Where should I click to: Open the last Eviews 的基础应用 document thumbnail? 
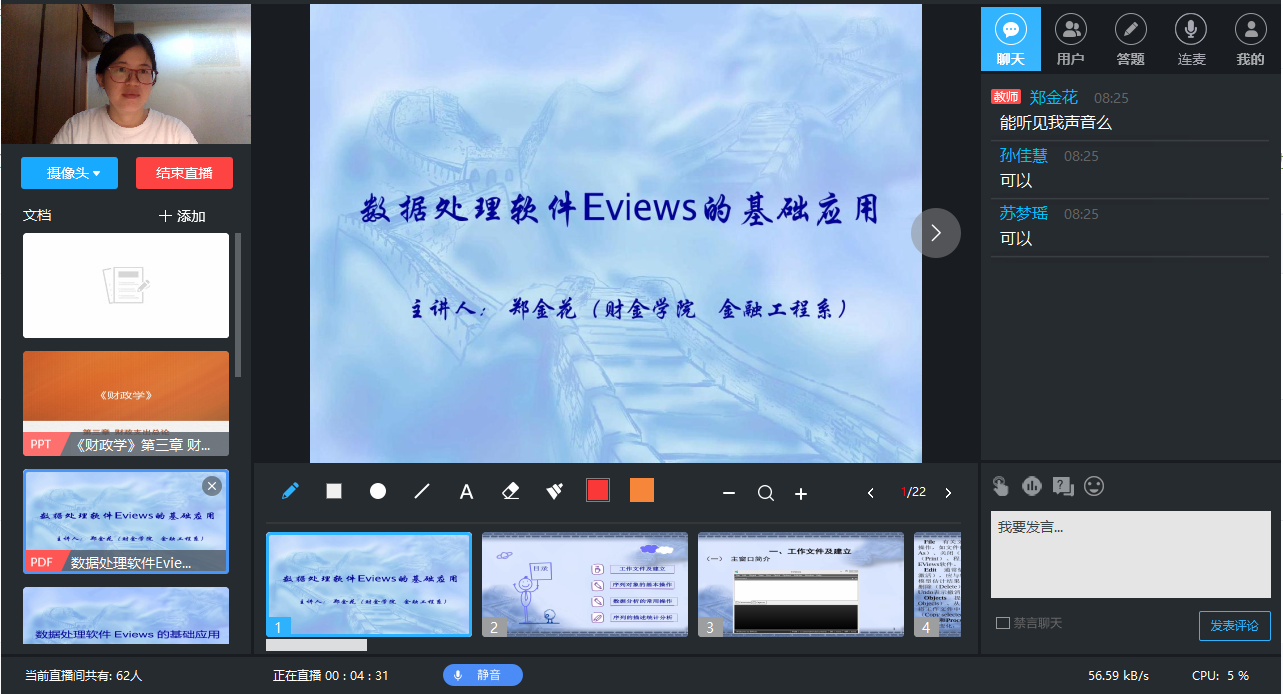(x=126, y=615)
